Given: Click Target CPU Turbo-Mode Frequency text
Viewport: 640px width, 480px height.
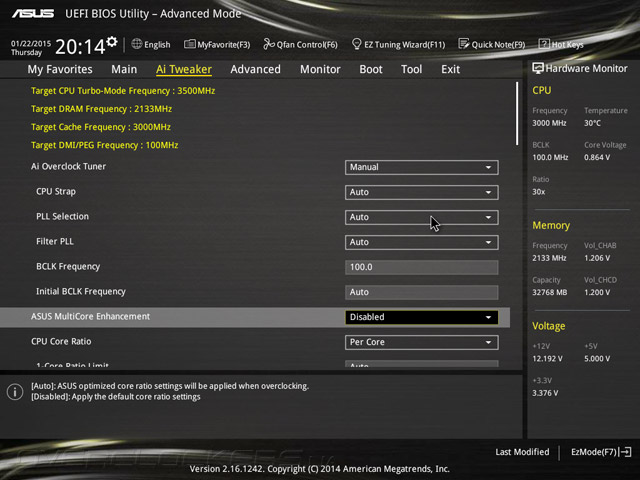Looking at the screenshot, I should coord(123,91).
